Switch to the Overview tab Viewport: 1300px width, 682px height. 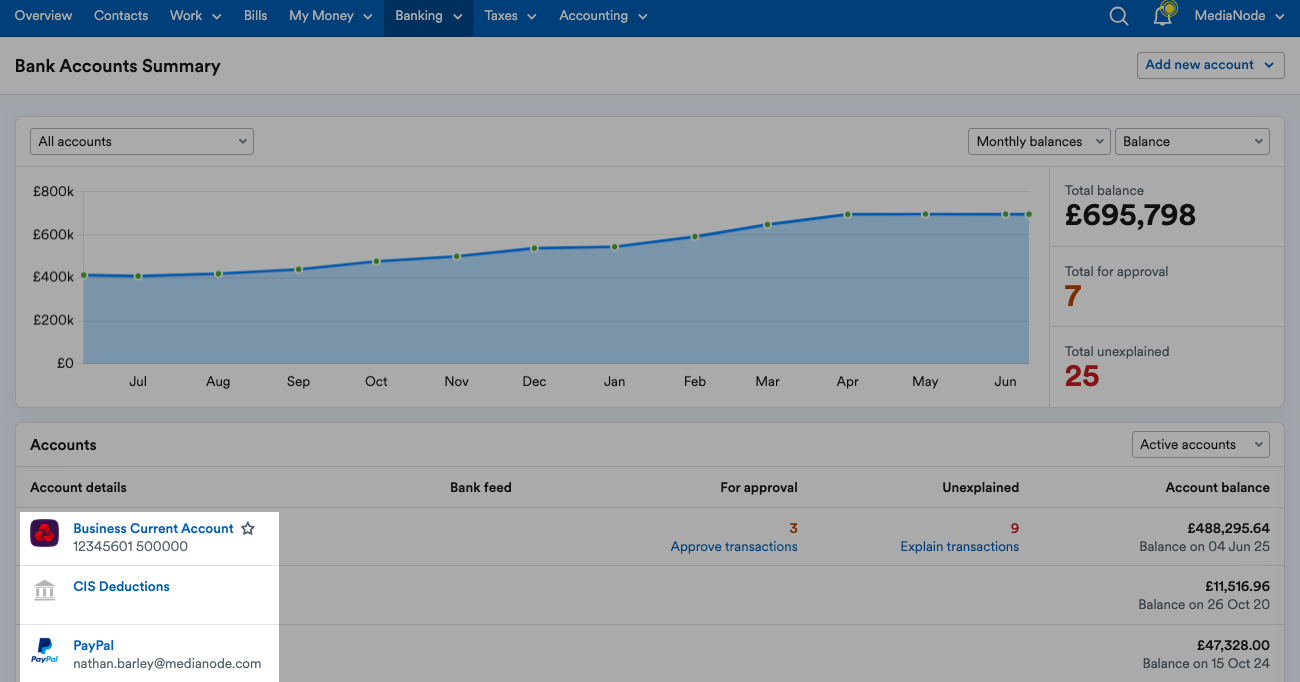[43, 16]
